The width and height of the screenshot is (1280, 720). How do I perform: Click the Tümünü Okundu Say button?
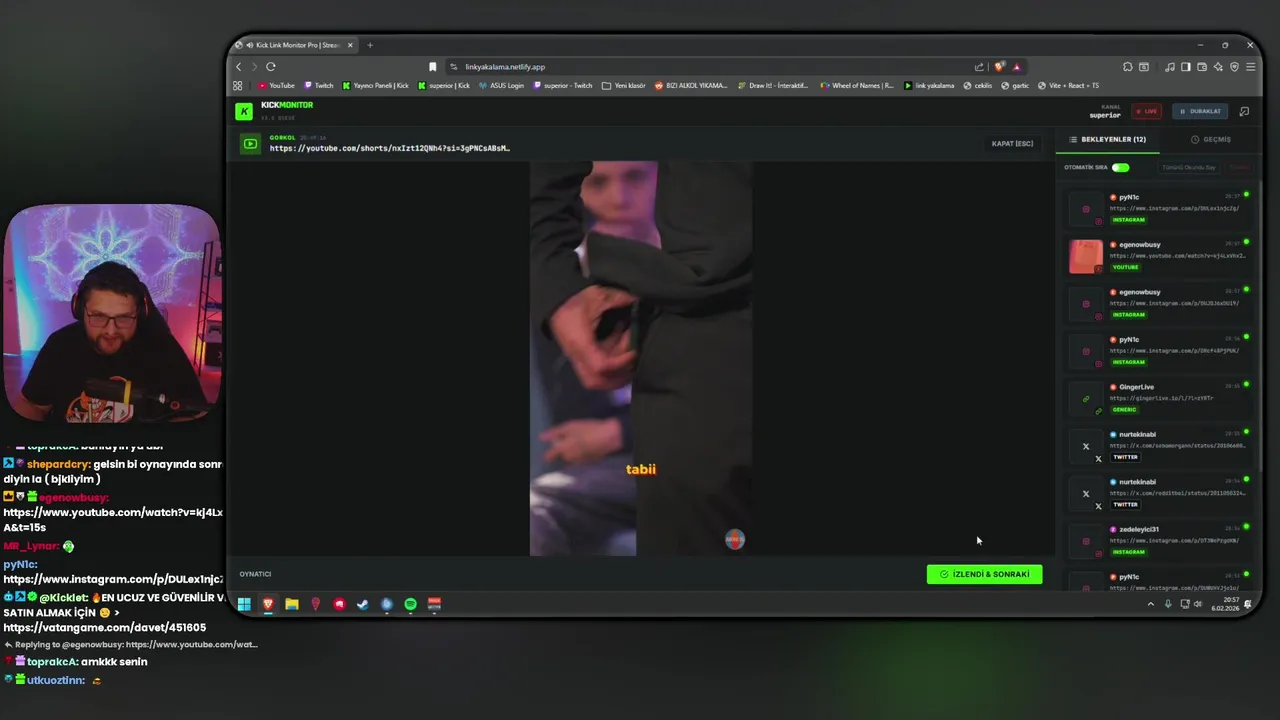tap(1189, 167)
